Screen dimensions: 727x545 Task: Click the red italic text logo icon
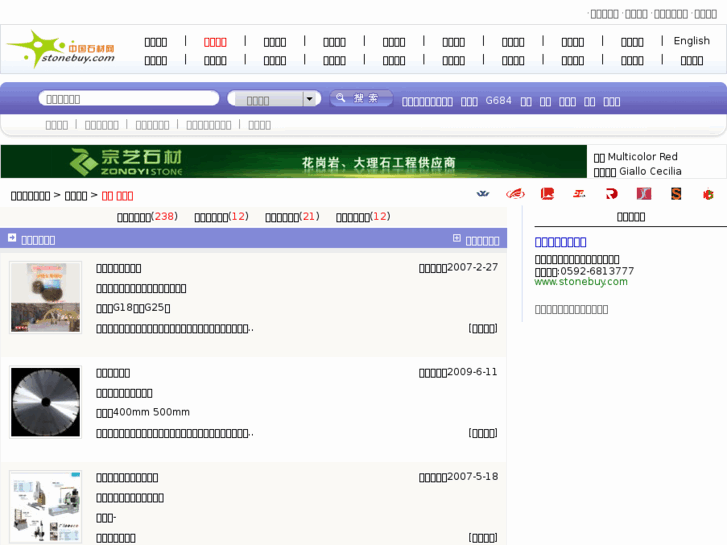pyautogui.click(x=579, y=194)
